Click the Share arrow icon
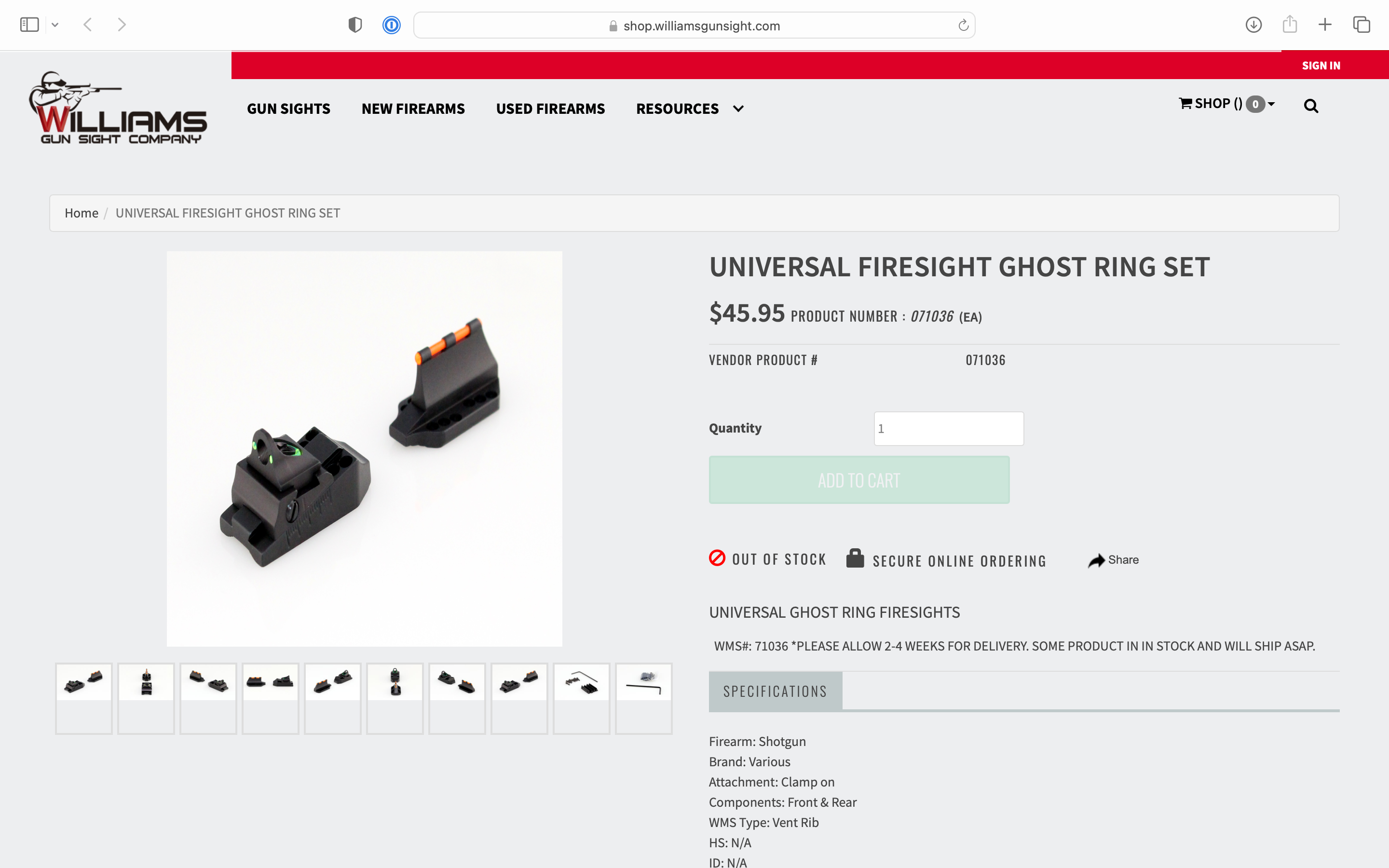This screenshot has height=868, width=1389. tap(1096, 560)
